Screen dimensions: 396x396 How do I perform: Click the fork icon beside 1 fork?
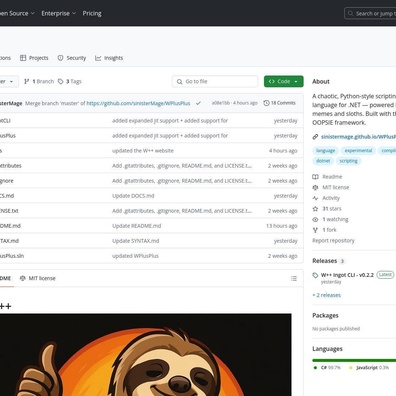(x=315, y=230)
